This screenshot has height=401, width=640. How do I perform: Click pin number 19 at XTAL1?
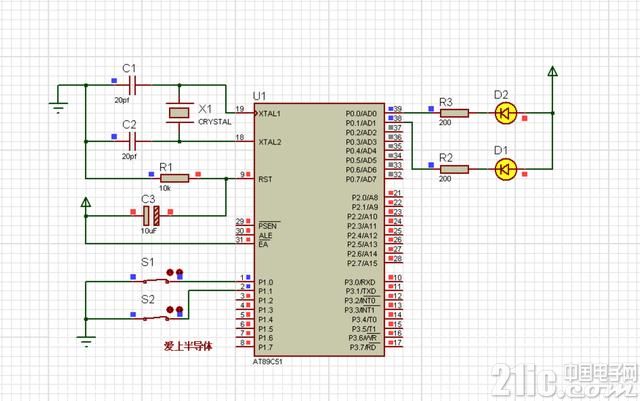(240, 109)
